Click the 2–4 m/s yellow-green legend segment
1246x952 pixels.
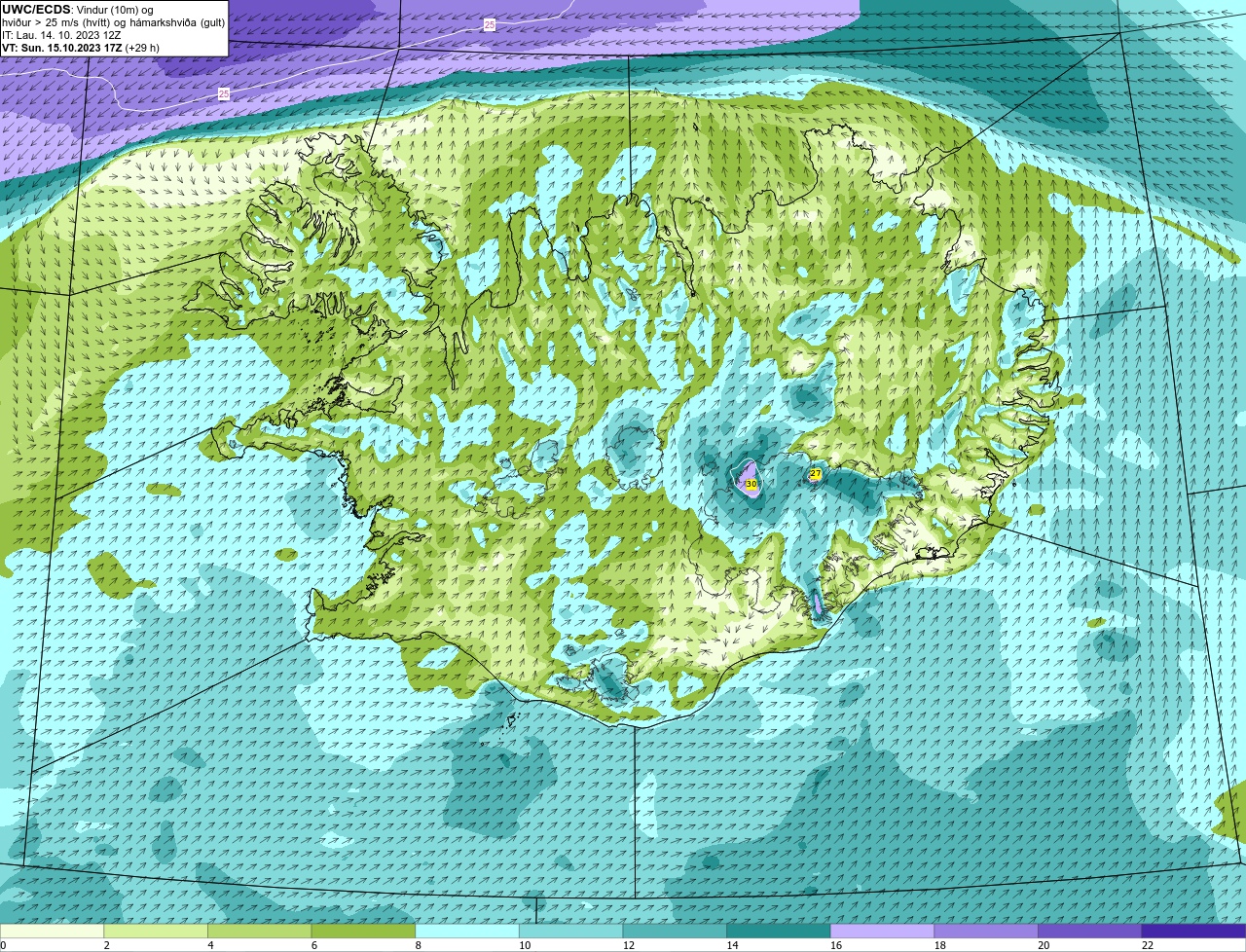click(156, 932)
